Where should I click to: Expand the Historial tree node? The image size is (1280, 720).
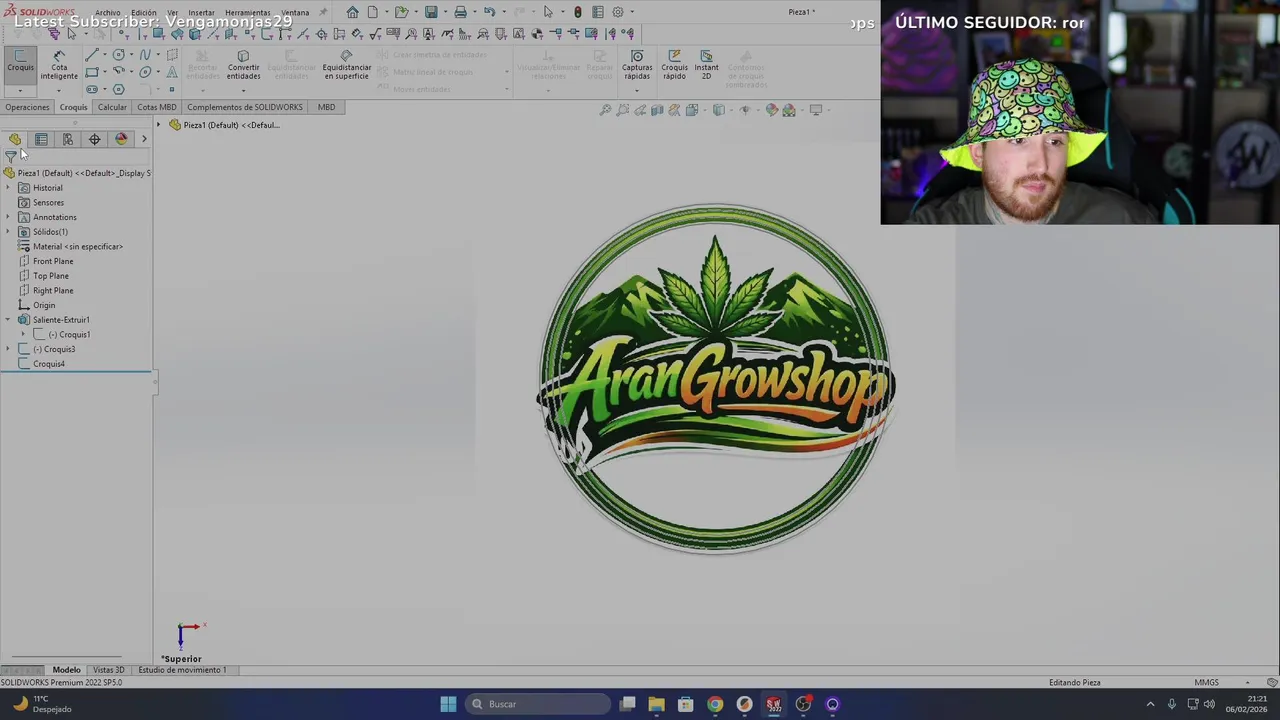(x=8, y=188)
